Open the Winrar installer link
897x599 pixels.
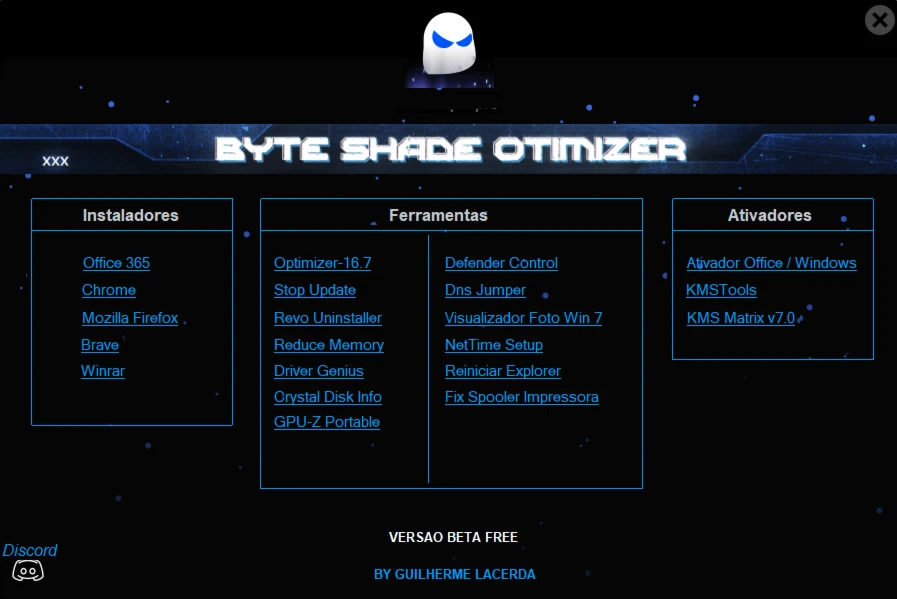tap(103, 371)
